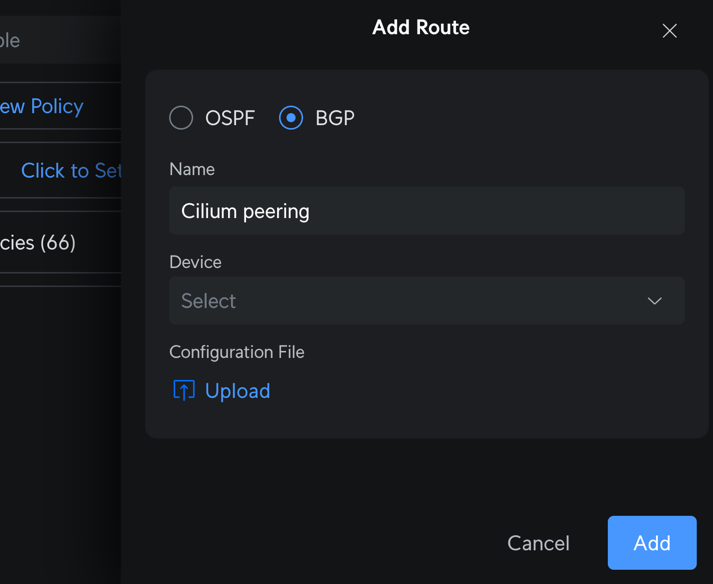Select the BGP radio button
Image resolution: width=713 pixels, height=584 pixels.
point(291,118)
